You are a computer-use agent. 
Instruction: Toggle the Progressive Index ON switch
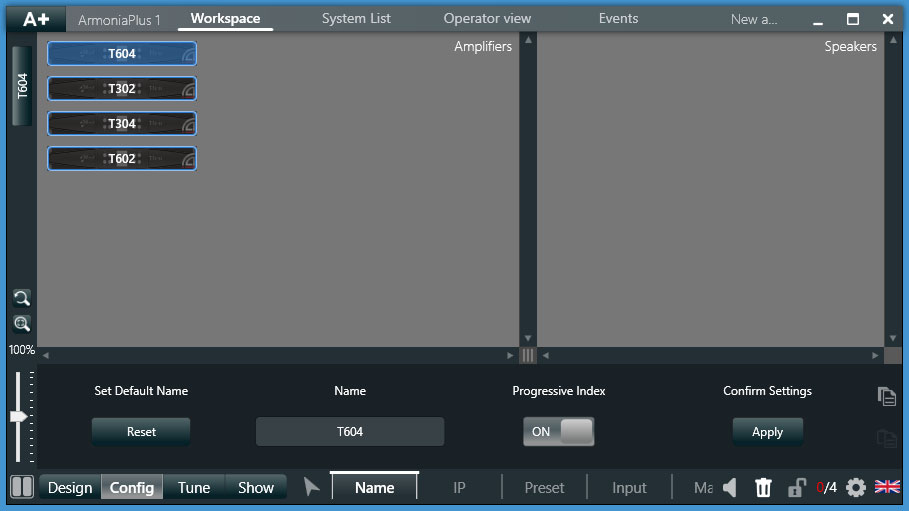559,432
